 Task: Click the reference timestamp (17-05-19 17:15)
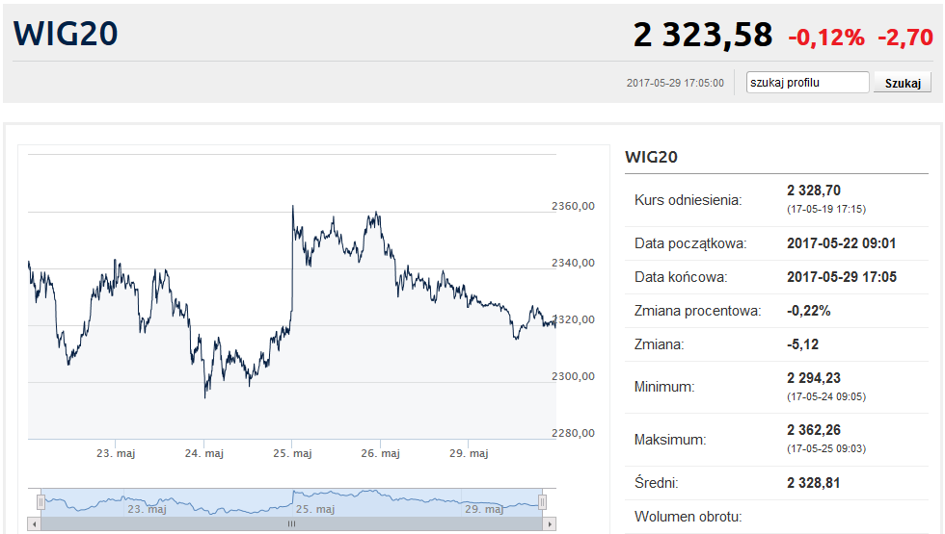[x=826, y=209]
